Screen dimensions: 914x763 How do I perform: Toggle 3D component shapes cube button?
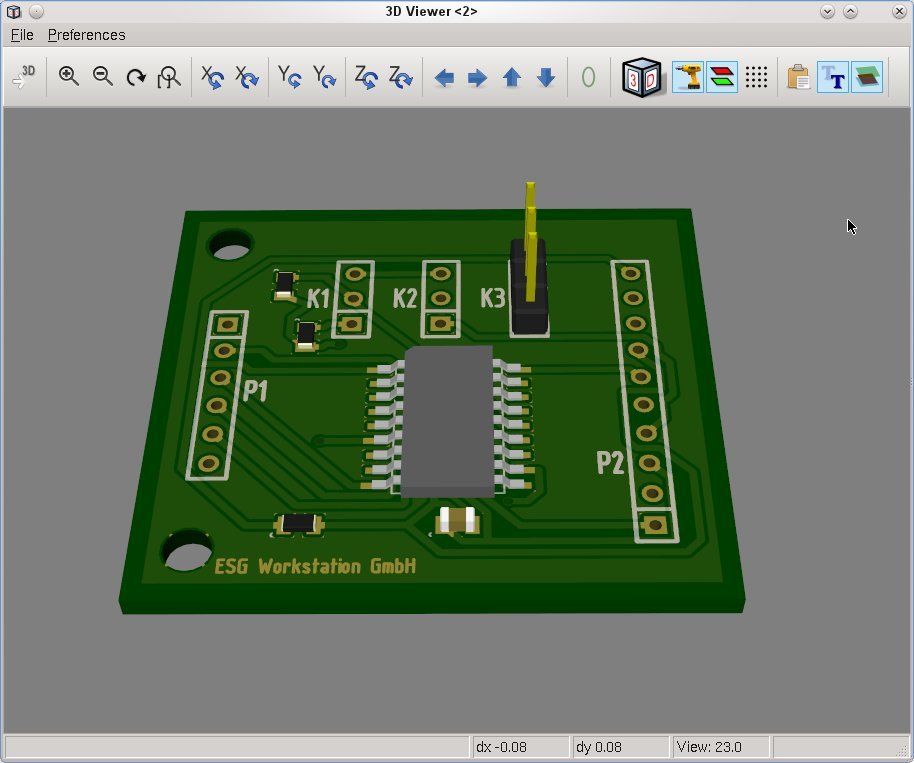click(x=640, y=77)
